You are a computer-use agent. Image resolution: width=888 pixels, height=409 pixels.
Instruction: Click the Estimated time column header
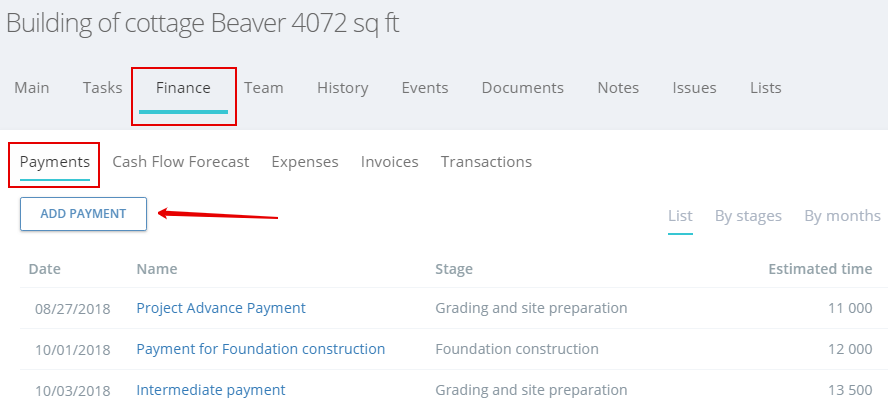point(820,269)
